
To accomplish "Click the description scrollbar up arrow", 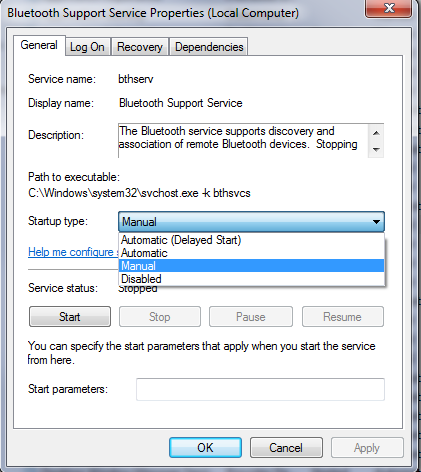I will click(x=376, y=133).
